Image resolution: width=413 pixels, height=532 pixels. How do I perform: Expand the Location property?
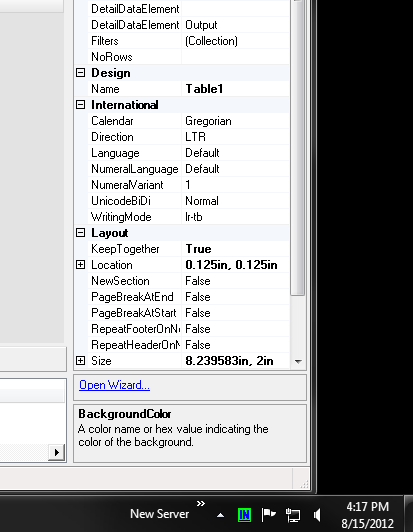[x=80, y=265]
